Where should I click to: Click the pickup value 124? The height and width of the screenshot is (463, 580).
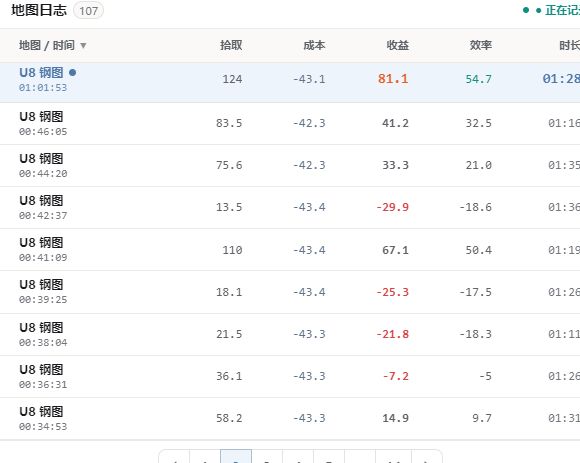pyautogui.click(x=232, y=79)
